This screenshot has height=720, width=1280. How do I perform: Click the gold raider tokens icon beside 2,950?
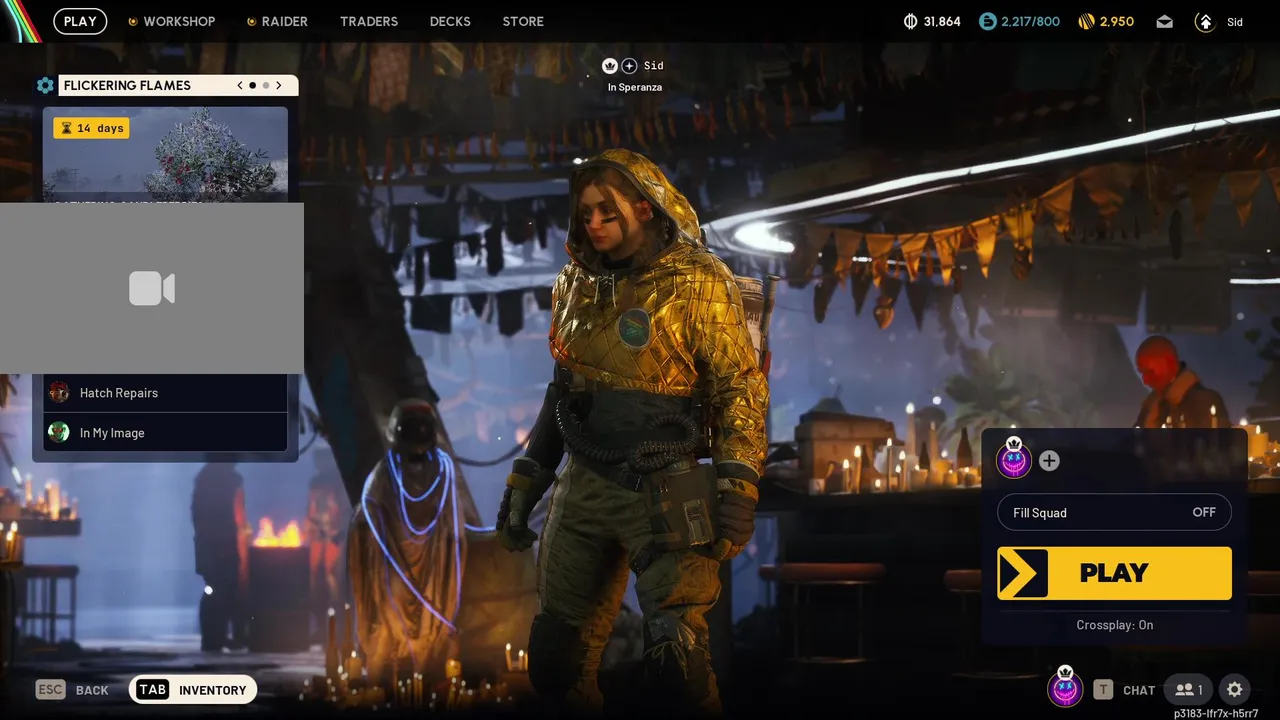click(x=1087, y=21)
